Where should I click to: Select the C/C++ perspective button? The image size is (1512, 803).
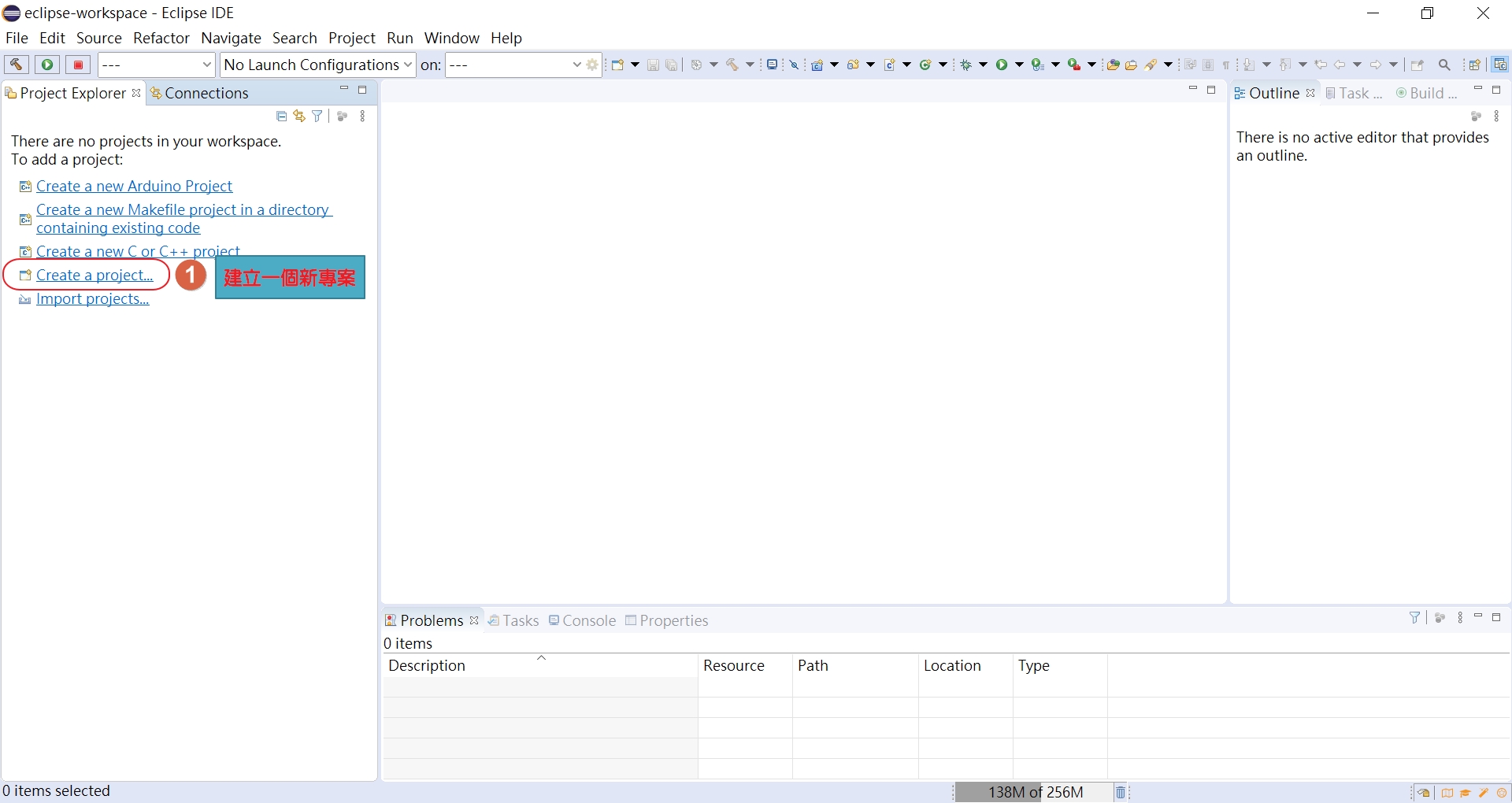[1500, 65]
